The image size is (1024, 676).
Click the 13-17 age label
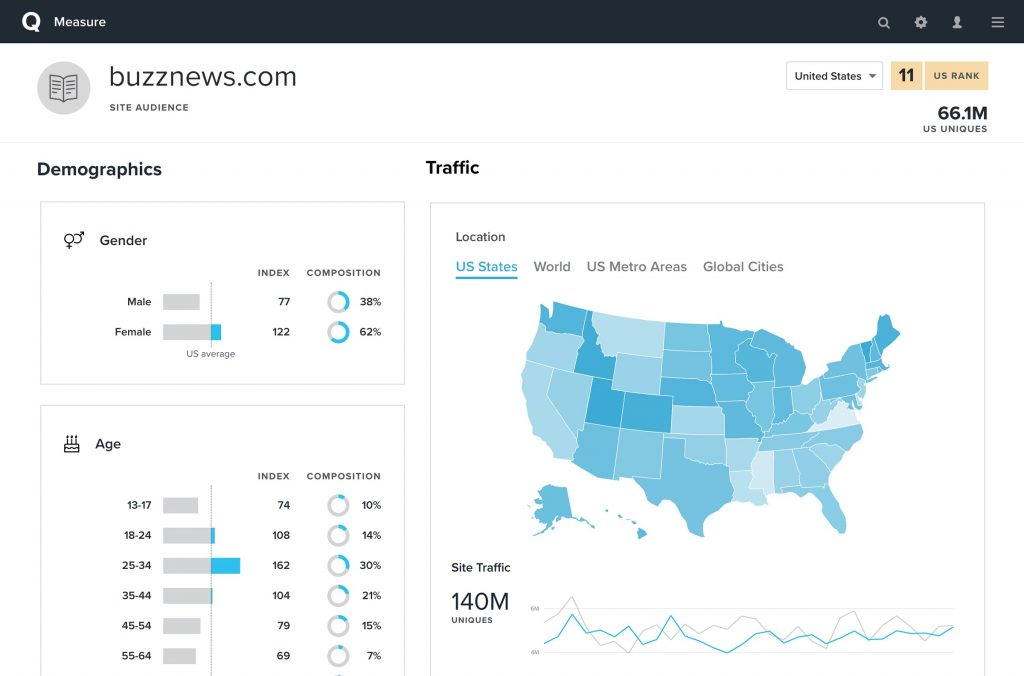tap(138, 505)
